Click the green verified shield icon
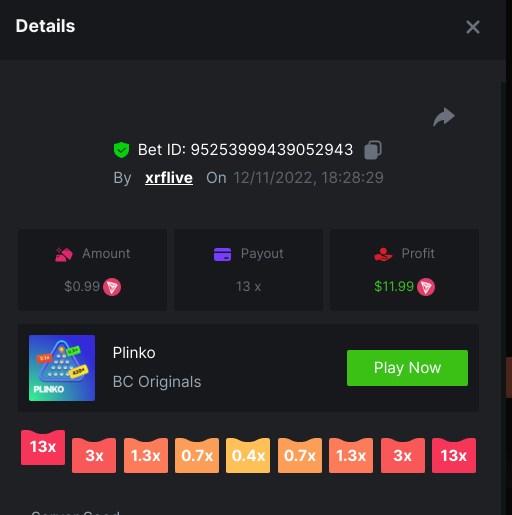The width and height of the screenshot is (512, 515). click(121, 150)
